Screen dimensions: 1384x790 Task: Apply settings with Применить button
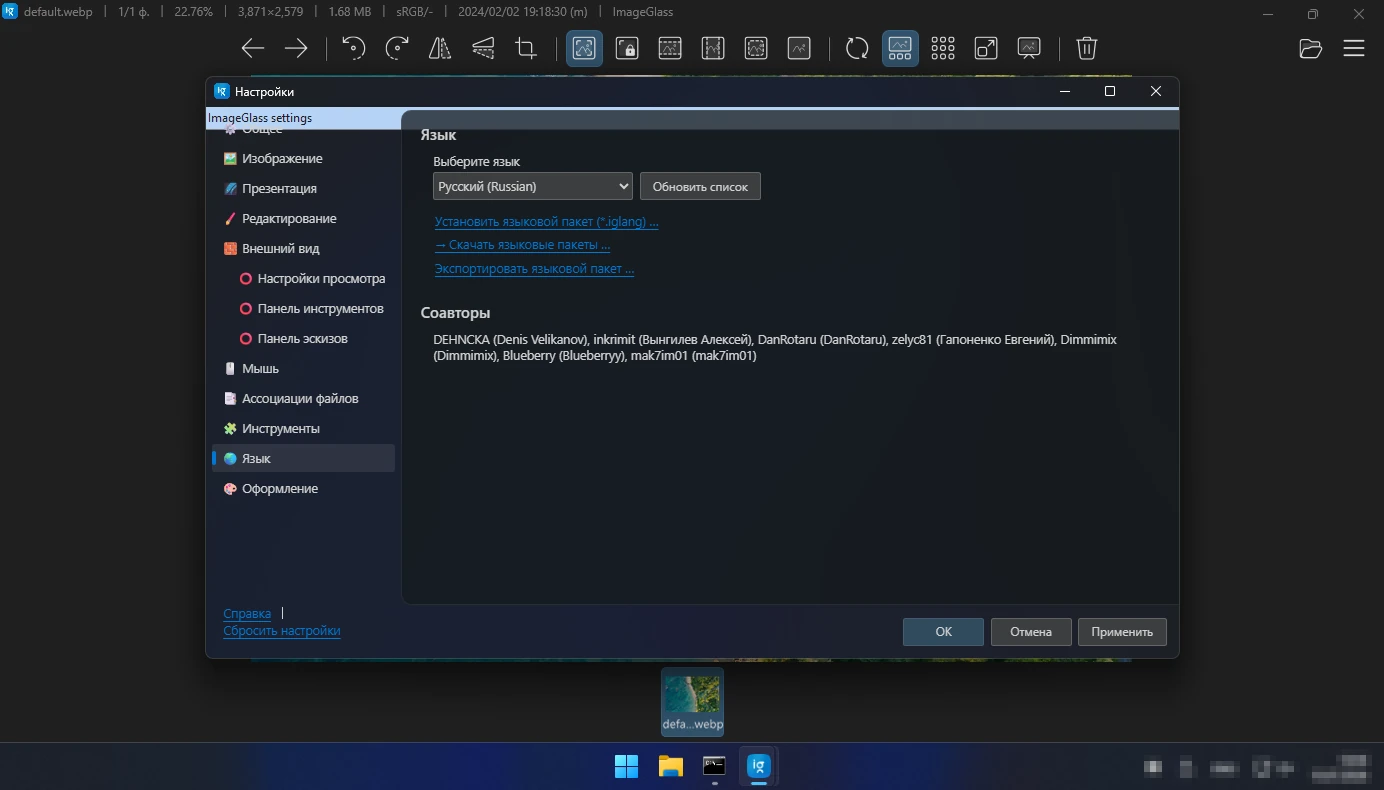(x=1122, y=632)
